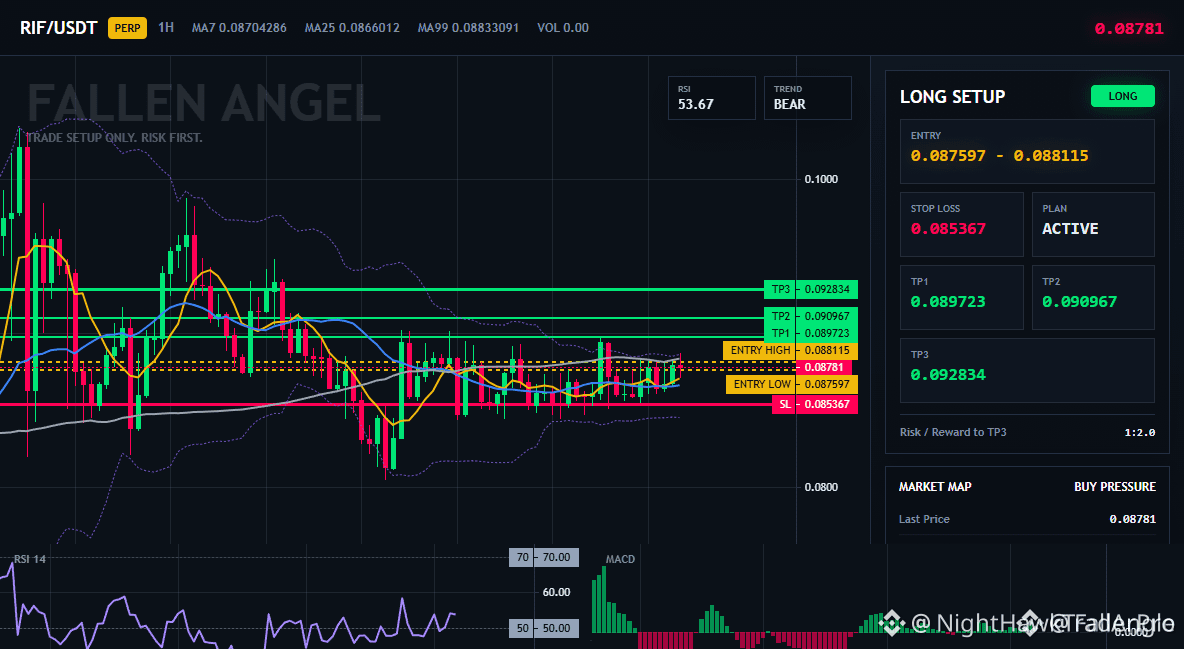1184x649 pixels.
Task: Click the RIF/USDT pair title
Action: tap(59, 28)
